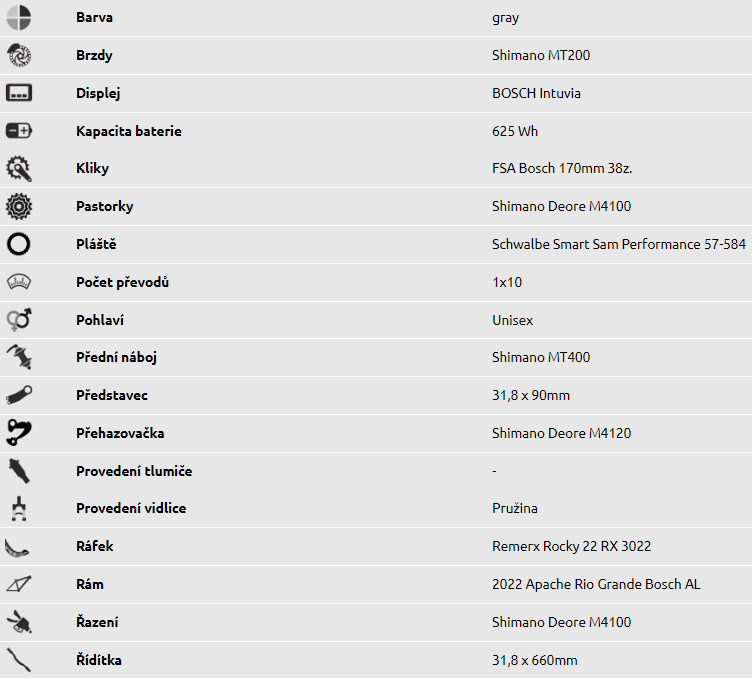Select the Shimano MT200 brake value
752x679 pixels.
click(x=541, y=55)
